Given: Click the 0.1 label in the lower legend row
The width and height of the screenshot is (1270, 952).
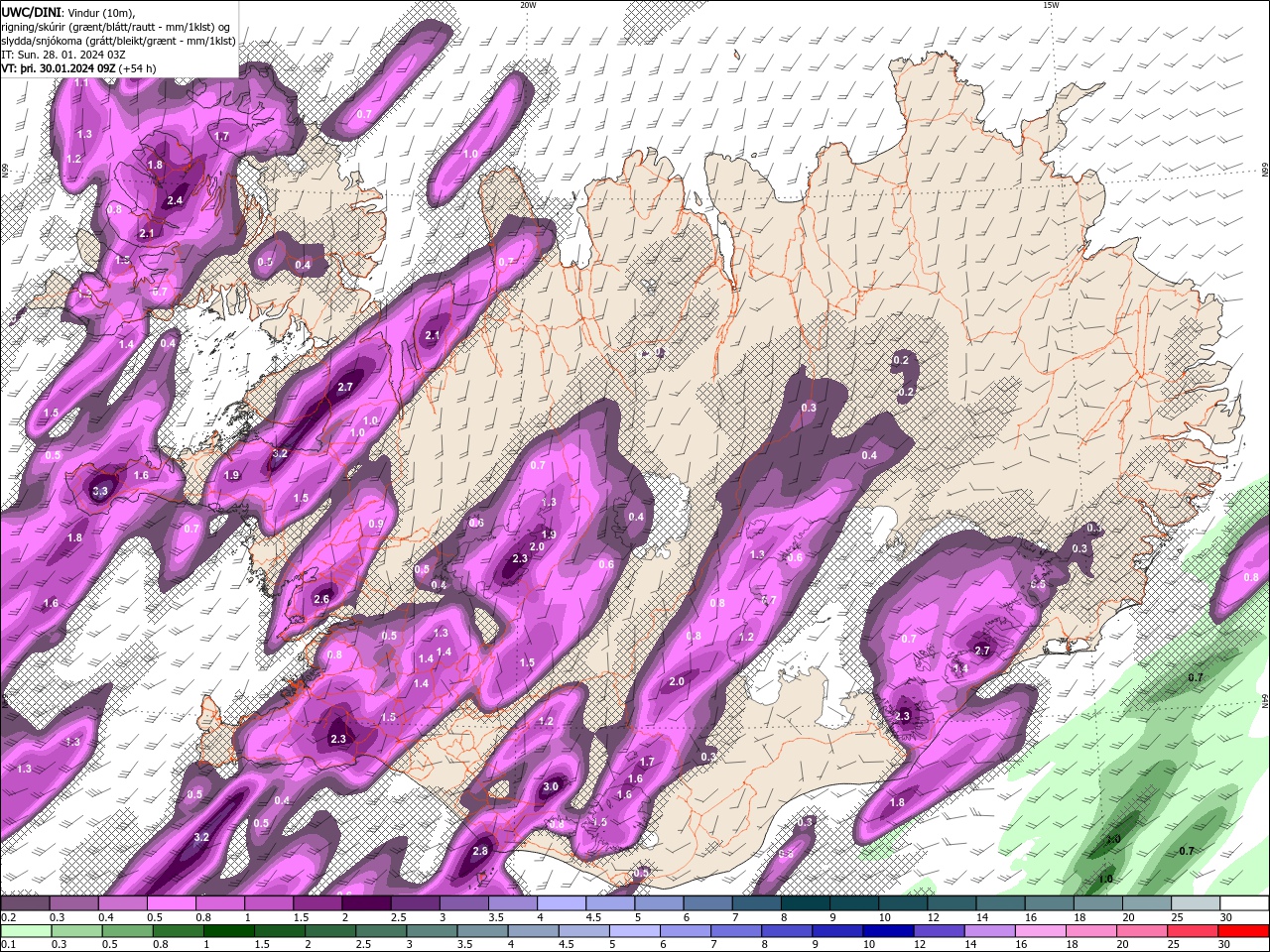Looking at the screenshot, I should point(7,945).
